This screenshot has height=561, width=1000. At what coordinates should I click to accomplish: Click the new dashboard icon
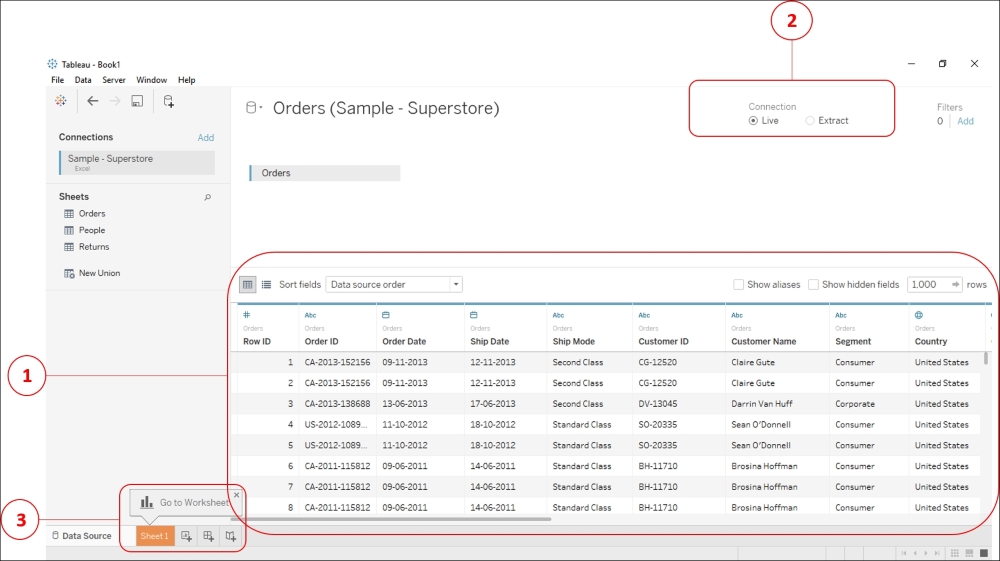(x=208, y=536)
